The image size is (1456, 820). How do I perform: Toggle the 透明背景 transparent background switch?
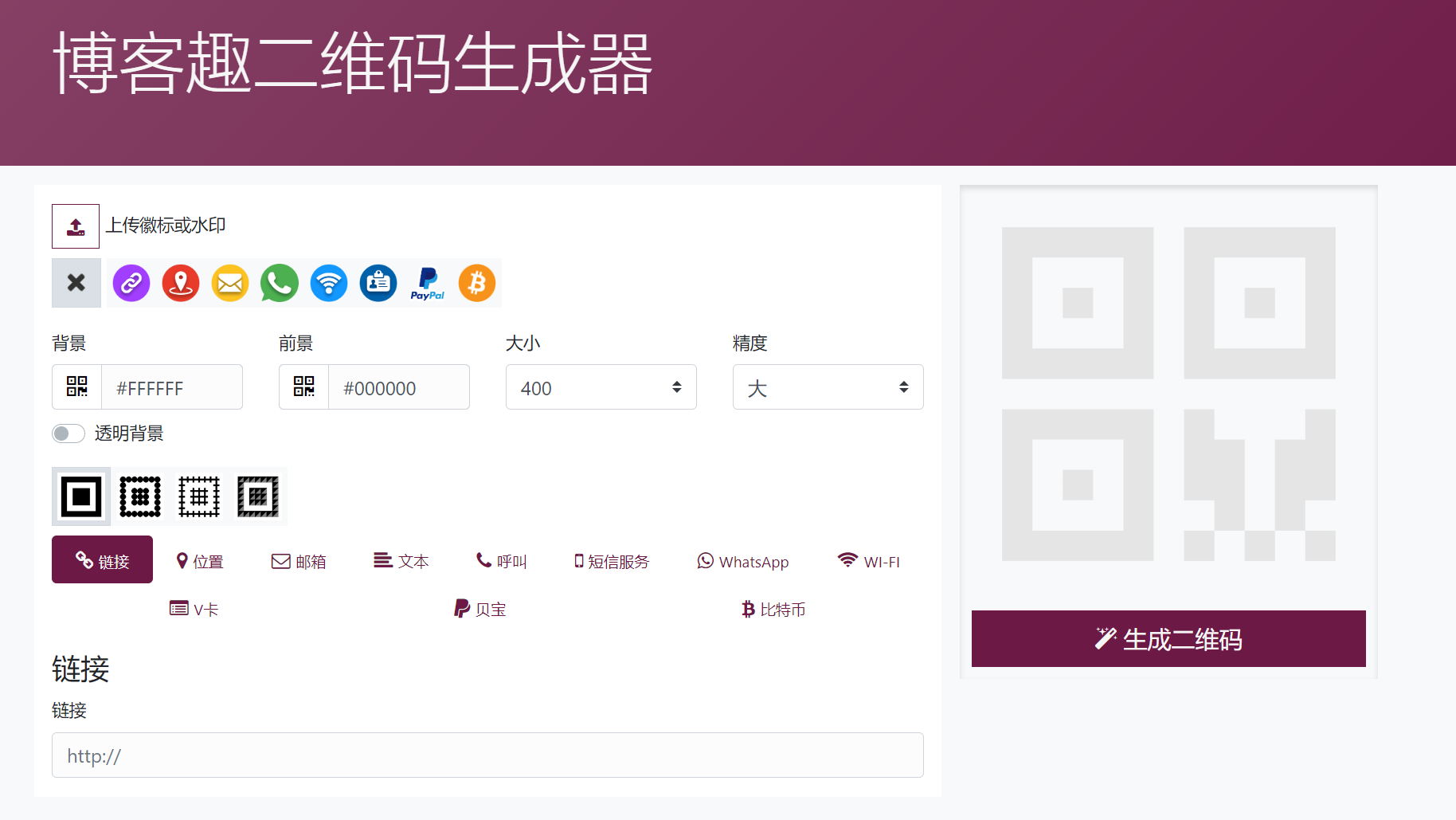click(68, 434)
